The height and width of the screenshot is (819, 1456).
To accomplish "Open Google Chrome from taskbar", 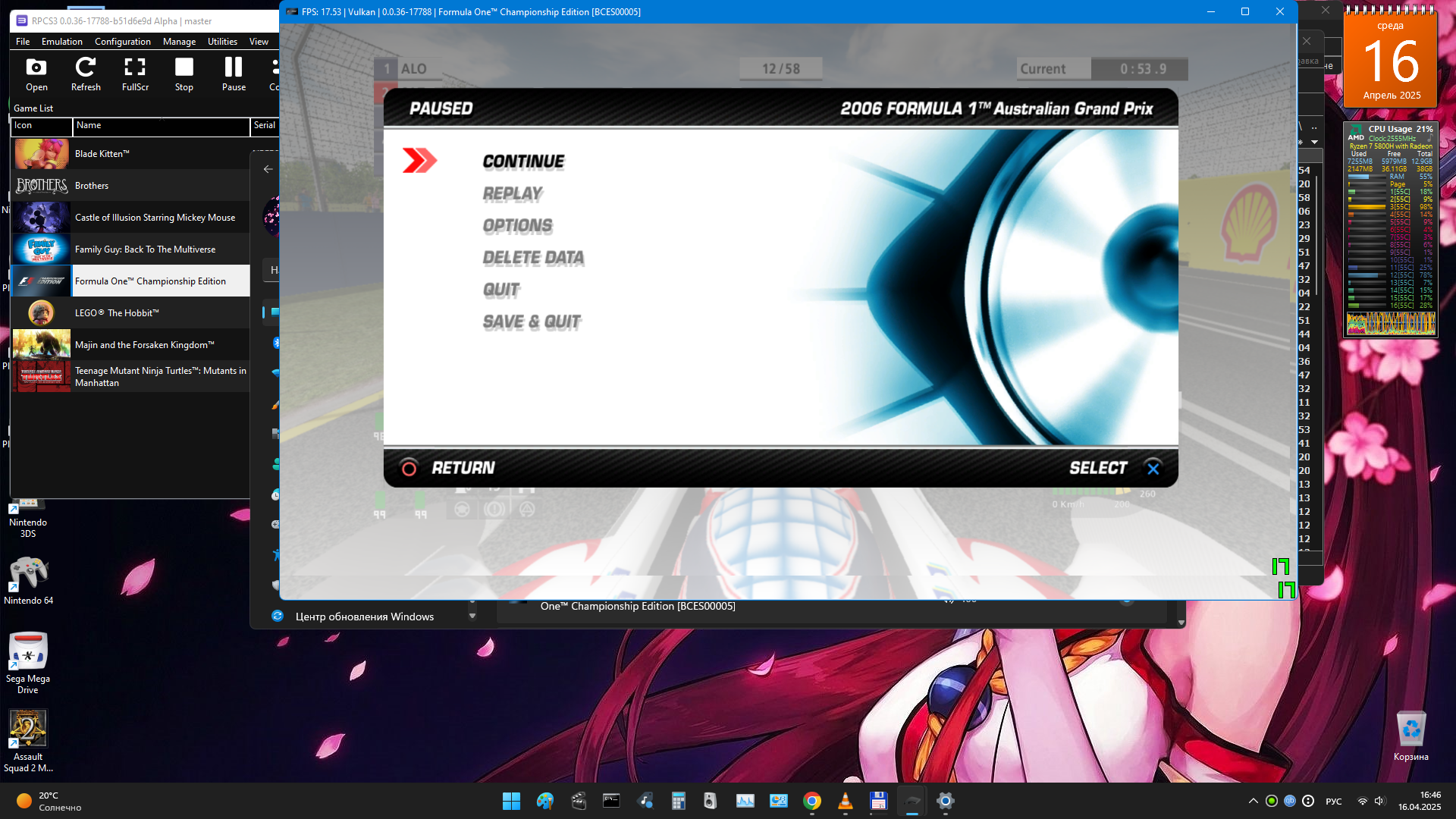I will (x=811, y=801).
